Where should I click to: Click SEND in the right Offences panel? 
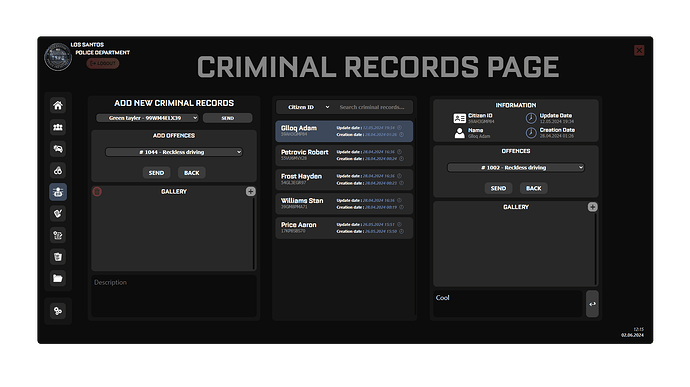(498, 188)
